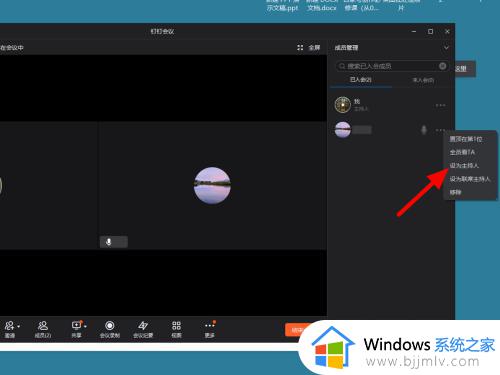The width and height of the screenshot is (500, 375).
Task: Open three-dots menu for host (我) row
Action: pos(440,105)
